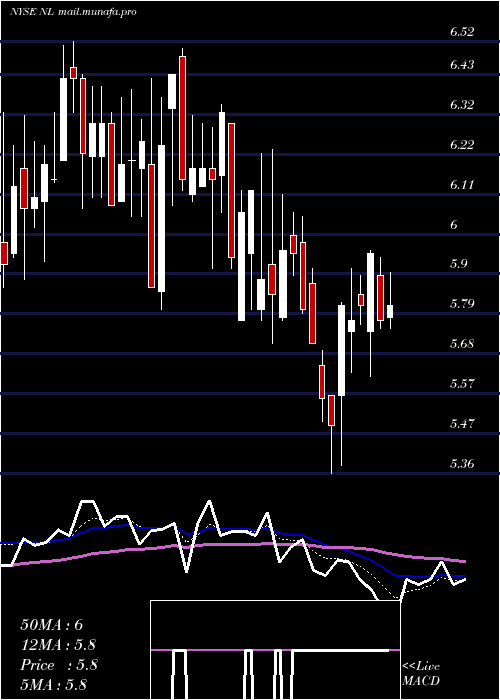Click the NYSE NL mail.munafa.pro title text
Image resolution: width=500 pixels, height=700 pixels.
[x=73, y=12]
